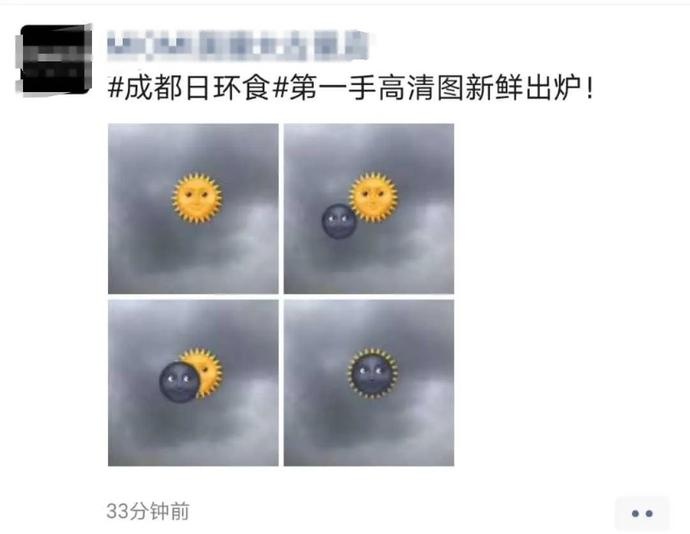Screen dimensions: 690x534
Task: Tap the dark moon emoji in top-right picture
Action: coord(339,221)
